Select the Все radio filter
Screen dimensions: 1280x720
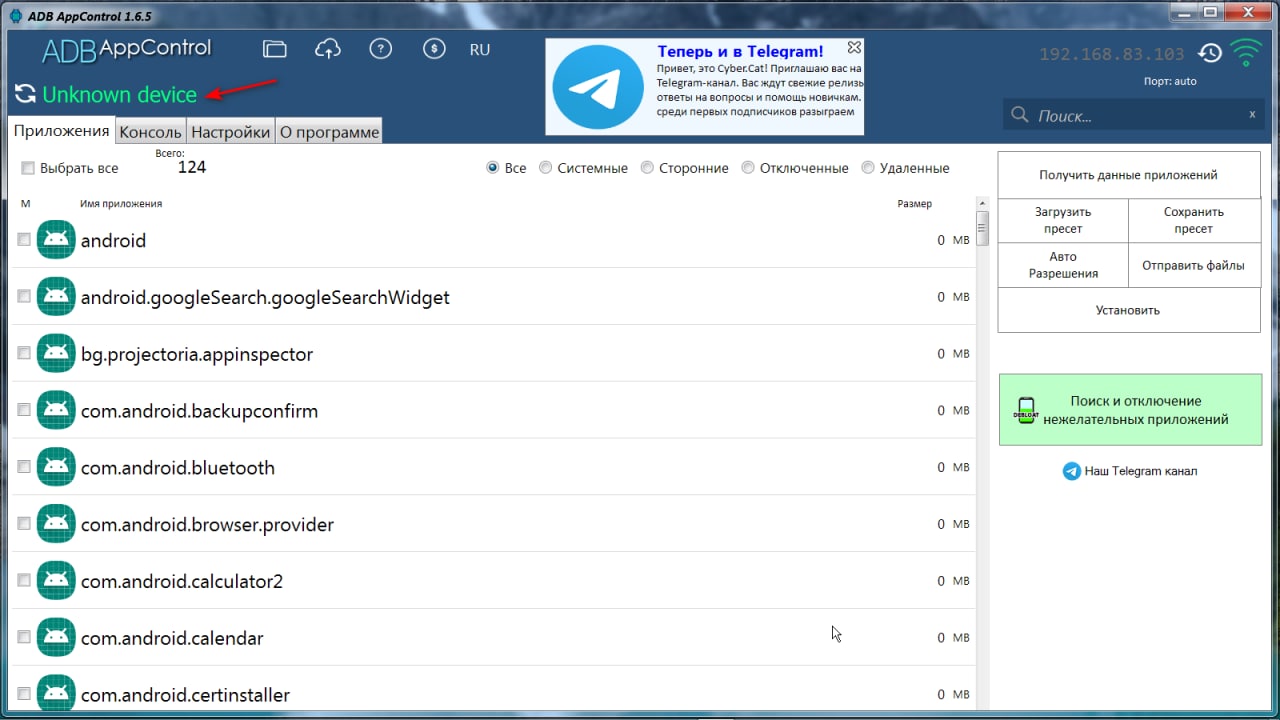click(492, 168)
